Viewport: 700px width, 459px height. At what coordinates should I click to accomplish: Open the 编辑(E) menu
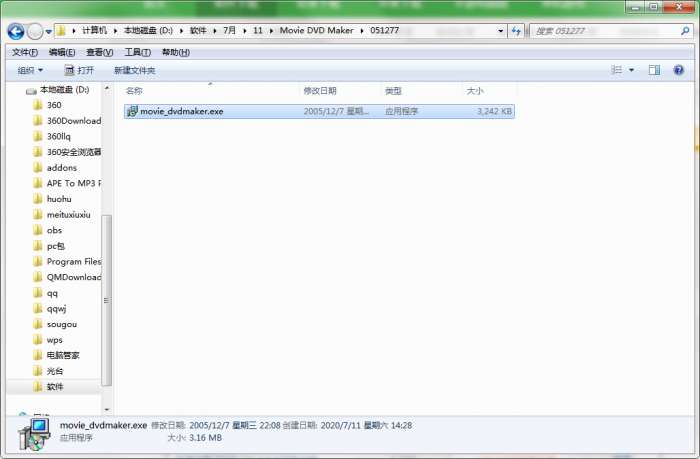(x=62, y=52)
